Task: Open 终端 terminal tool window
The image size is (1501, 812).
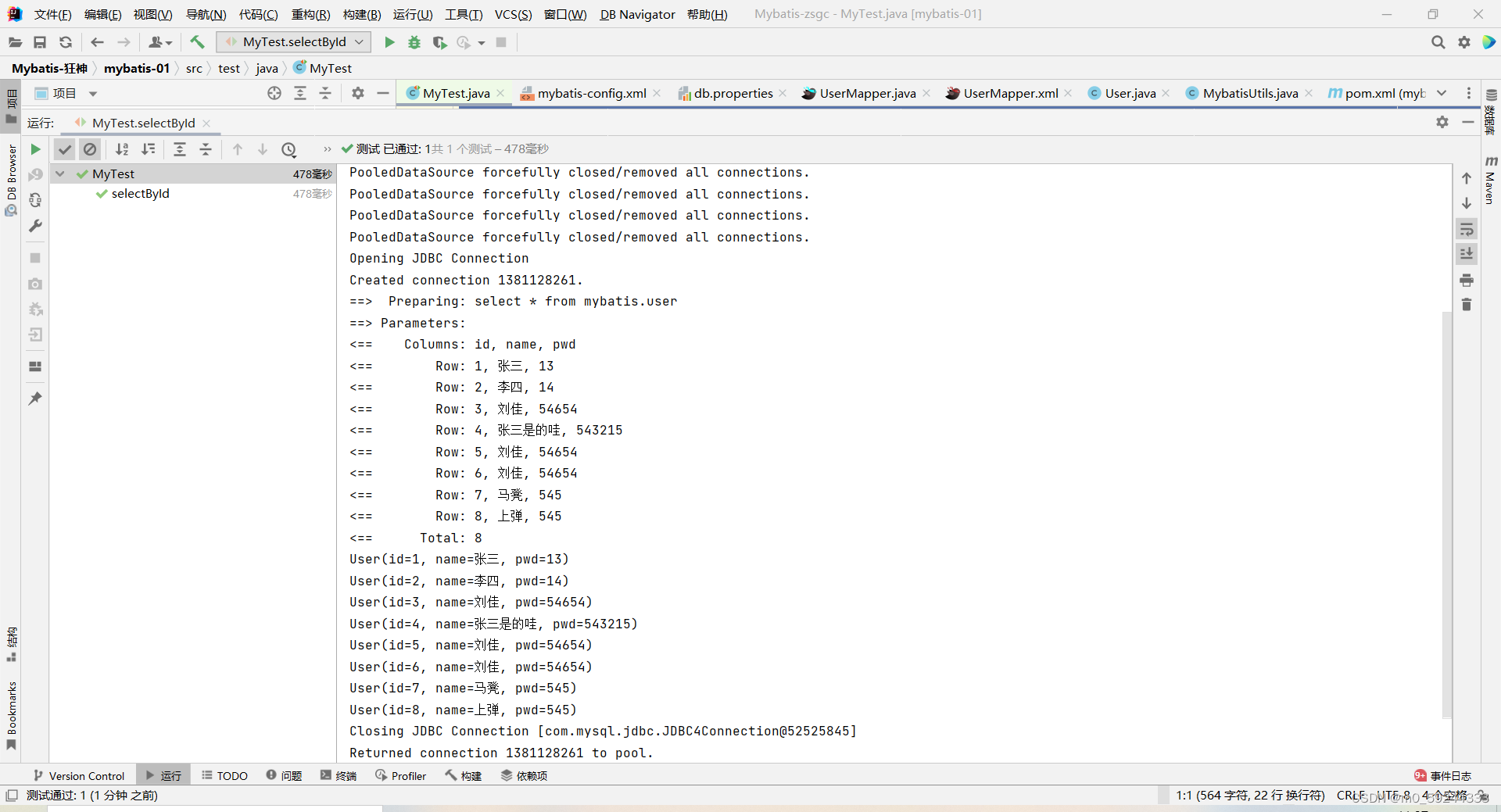Action: 339,775
